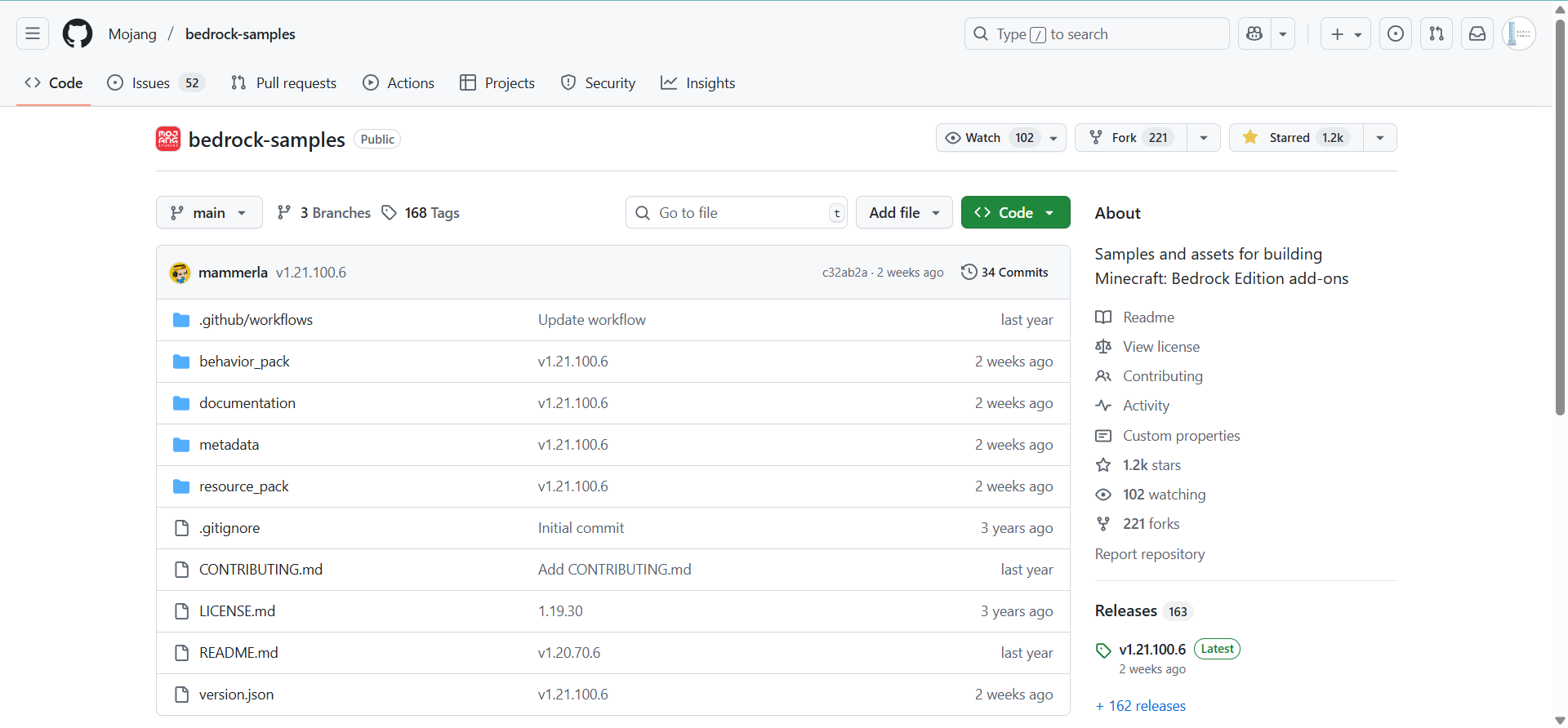Open the Custom properties link
1568x728 pixels.
click(1181, 436)
